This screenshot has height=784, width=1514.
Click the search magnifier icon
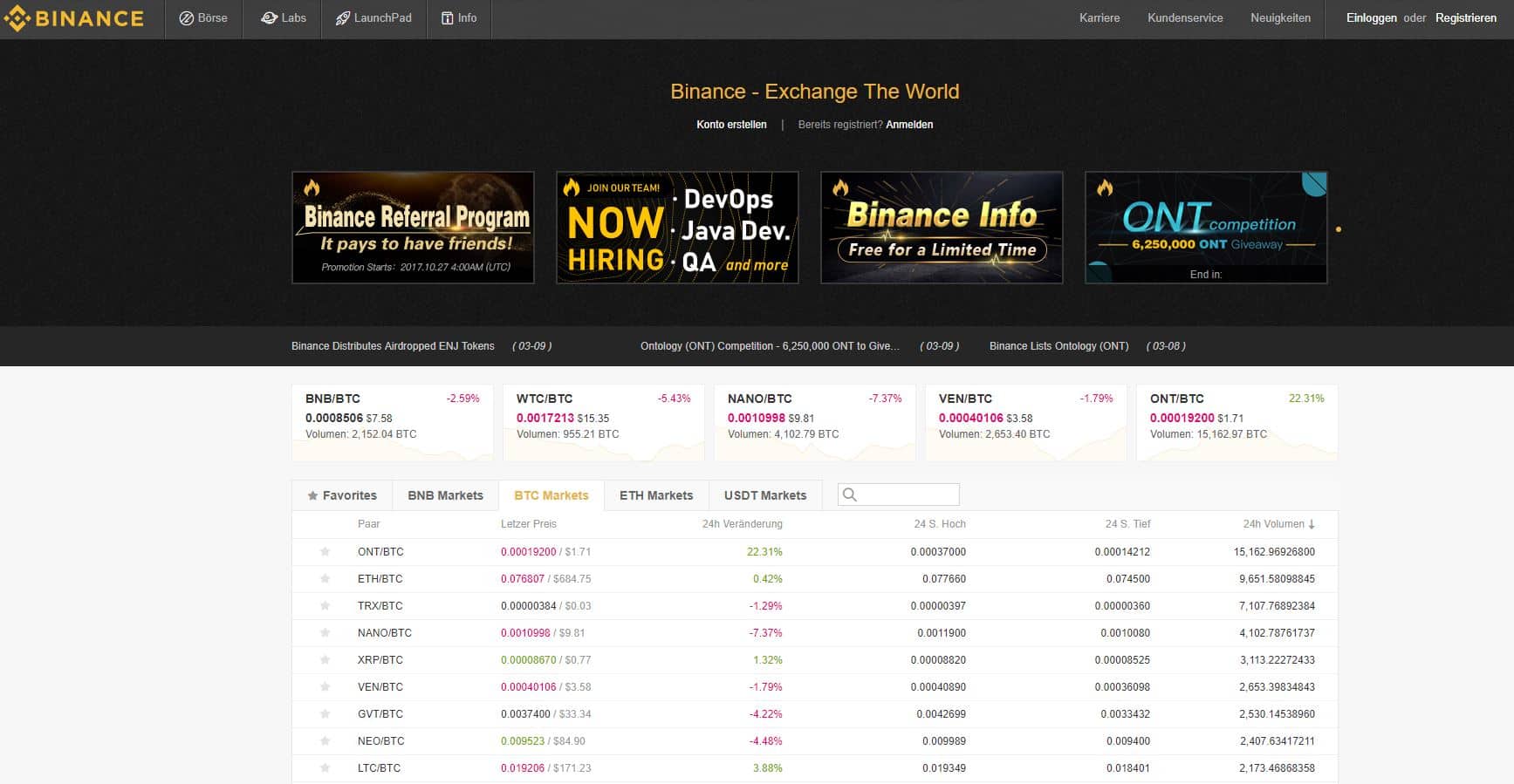coord(849,495)
